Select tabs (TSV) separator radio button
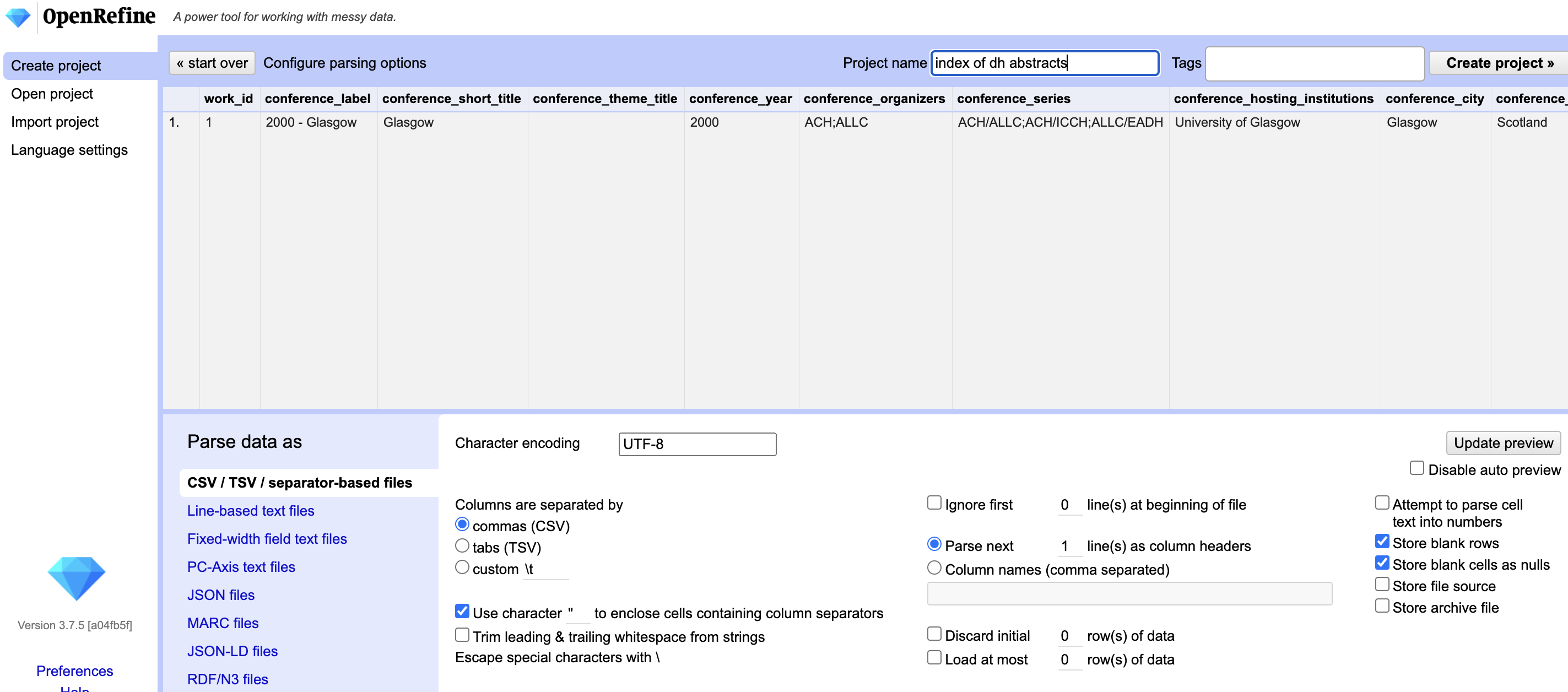Image resolution: width=1568 pixels, height=692 pixels. tap(462, 546)
